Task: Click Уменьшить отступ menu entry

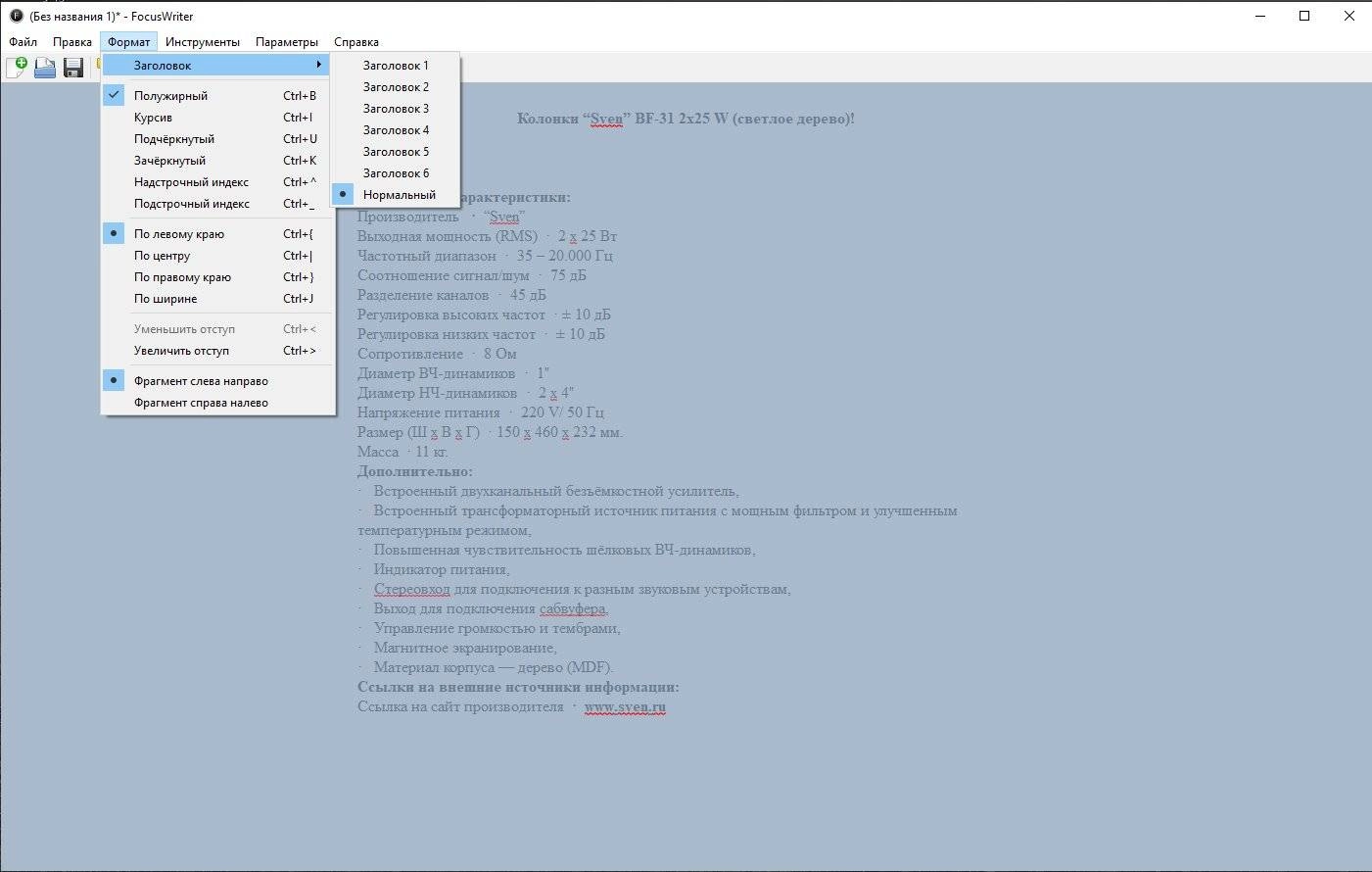Action: (x=218, y=329)
